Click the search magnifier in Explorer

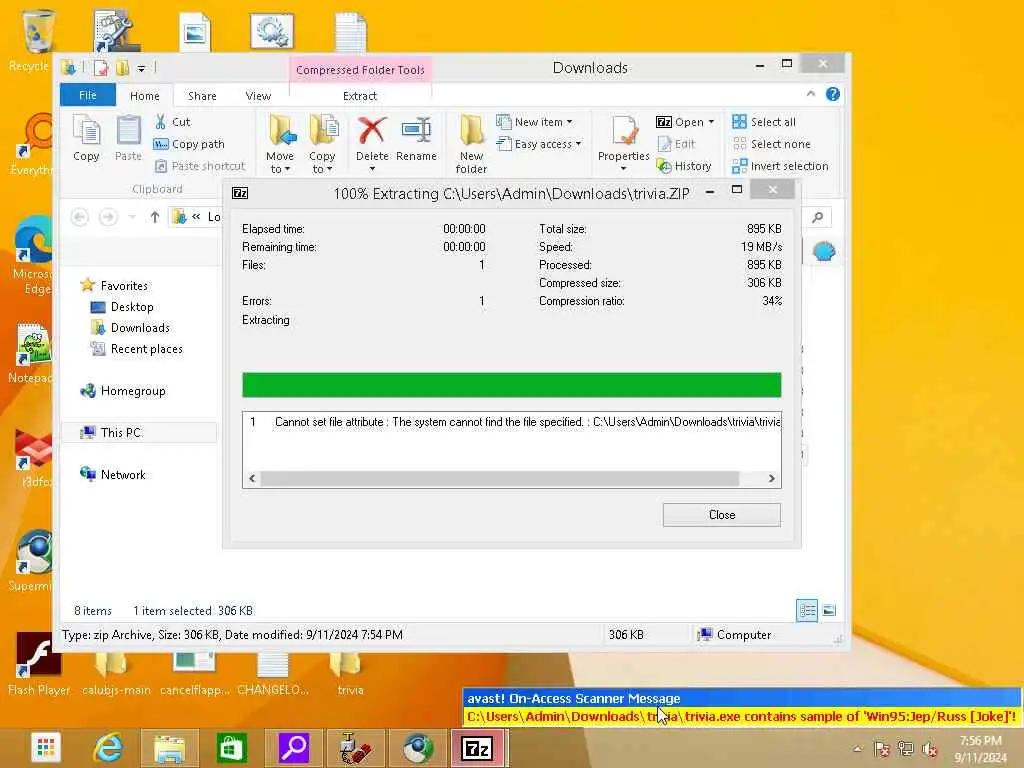pos(818,217)
